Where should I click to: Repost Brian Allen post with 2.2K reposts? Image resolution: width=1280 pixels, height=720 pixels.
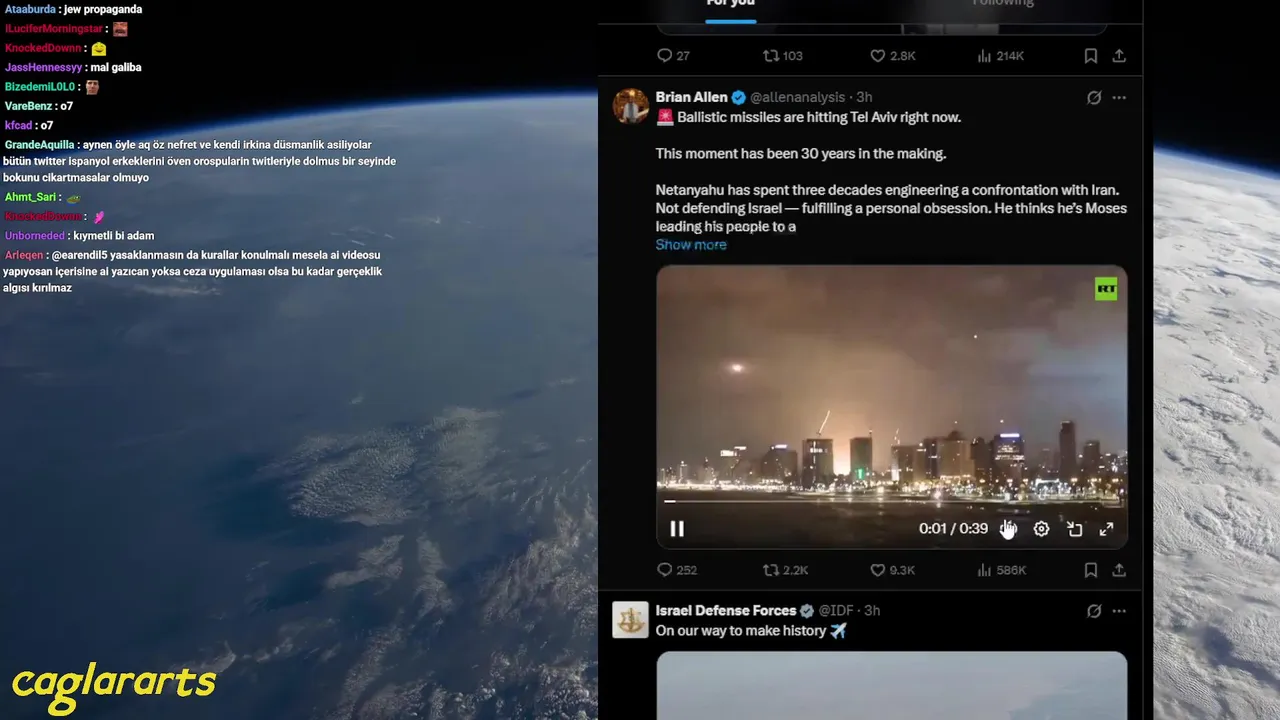pyautogui.click(x=785, y=570)
